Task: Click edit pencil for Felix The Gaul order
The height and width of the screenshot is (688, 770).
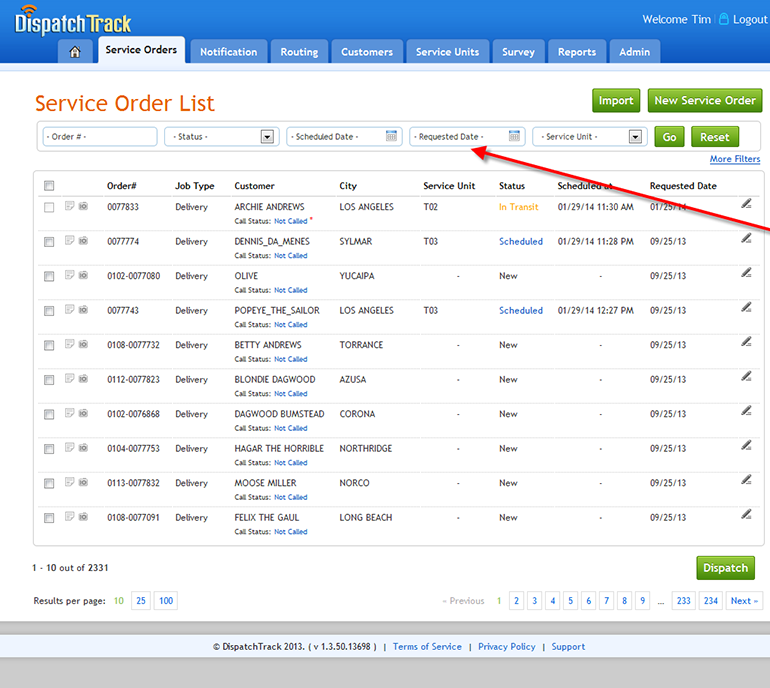Action: (x=746, y=514)
